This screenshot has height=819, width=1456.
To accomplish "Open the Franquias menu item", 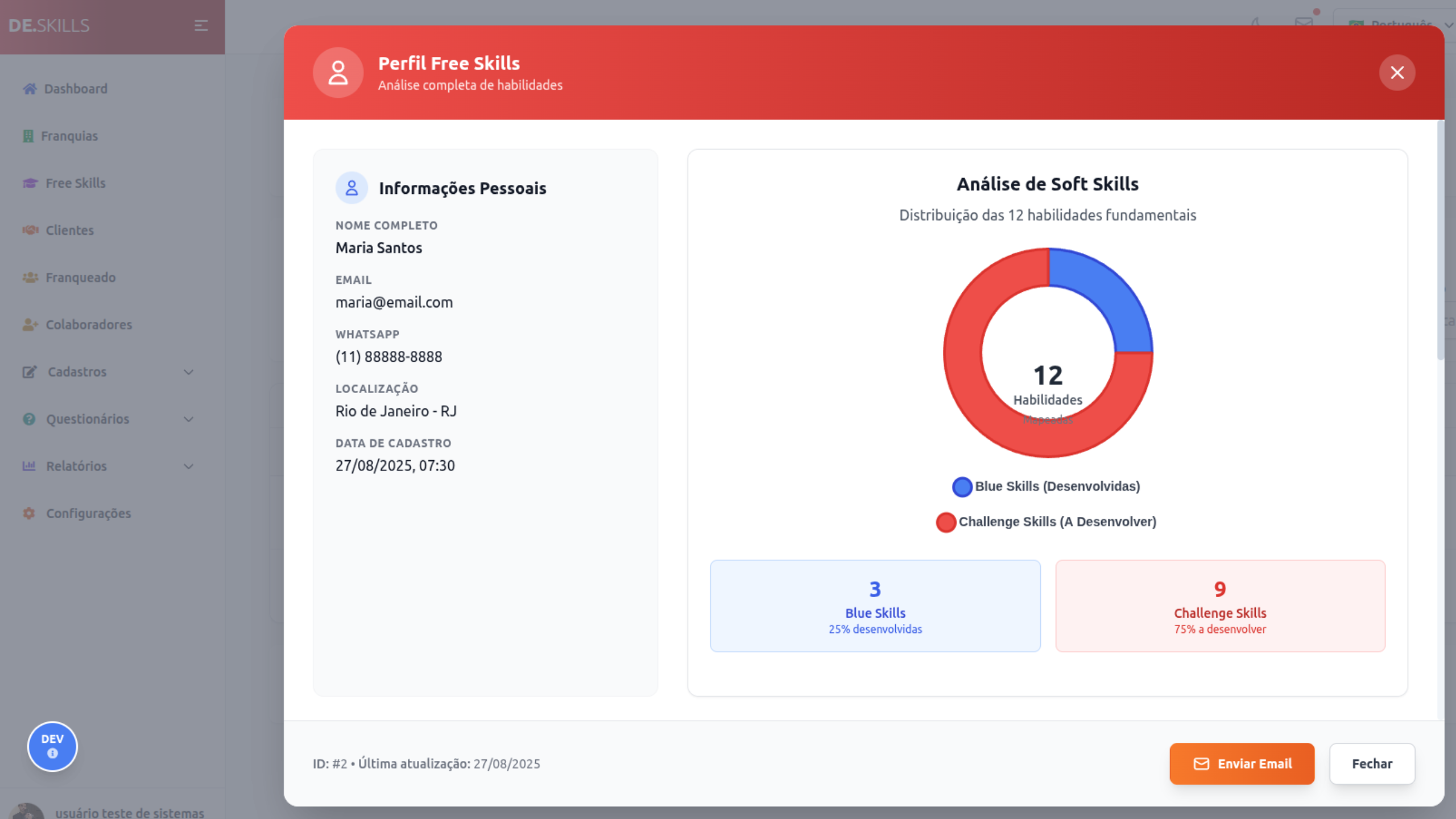I will pyautogui.click(x=69, y=136).
